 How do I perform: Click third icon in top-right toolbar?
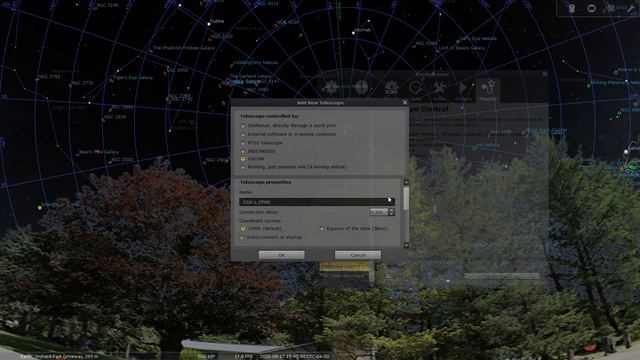coord(611,8)
